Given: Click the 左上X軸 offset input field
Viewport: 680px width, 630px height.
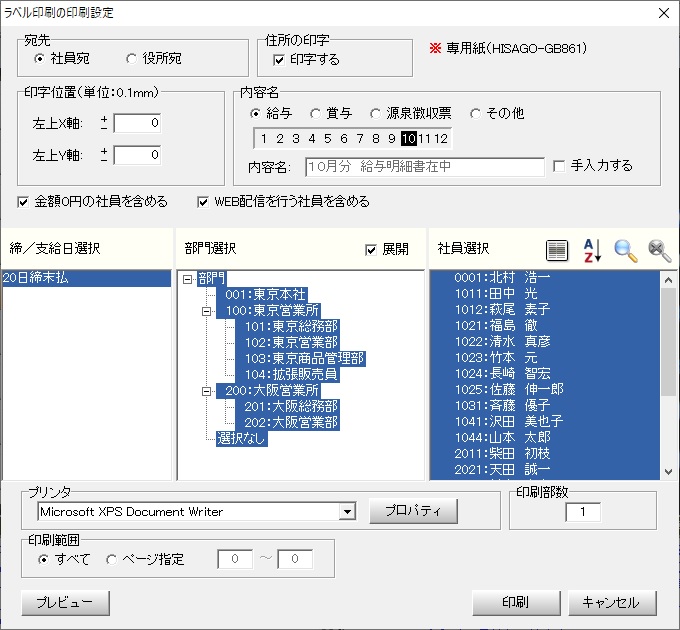Looking at the screenshot, I should tap(137, 123).
